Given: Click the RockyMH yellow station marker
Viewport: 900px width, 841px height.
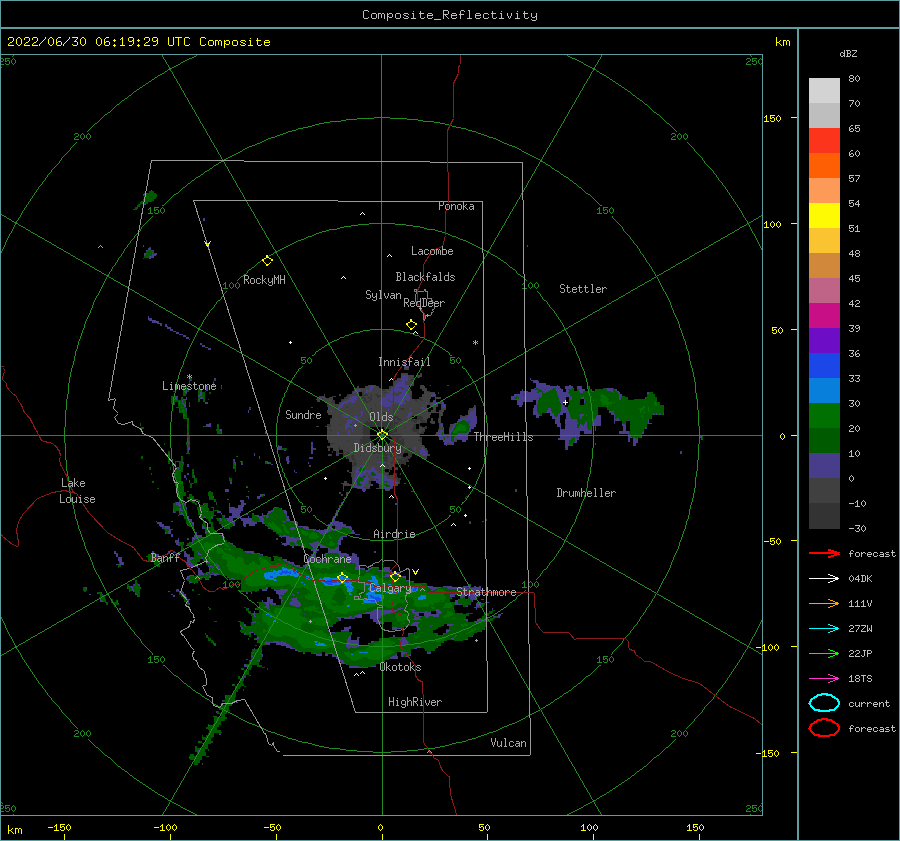Looking at the screenshot, I should [267, 261].
